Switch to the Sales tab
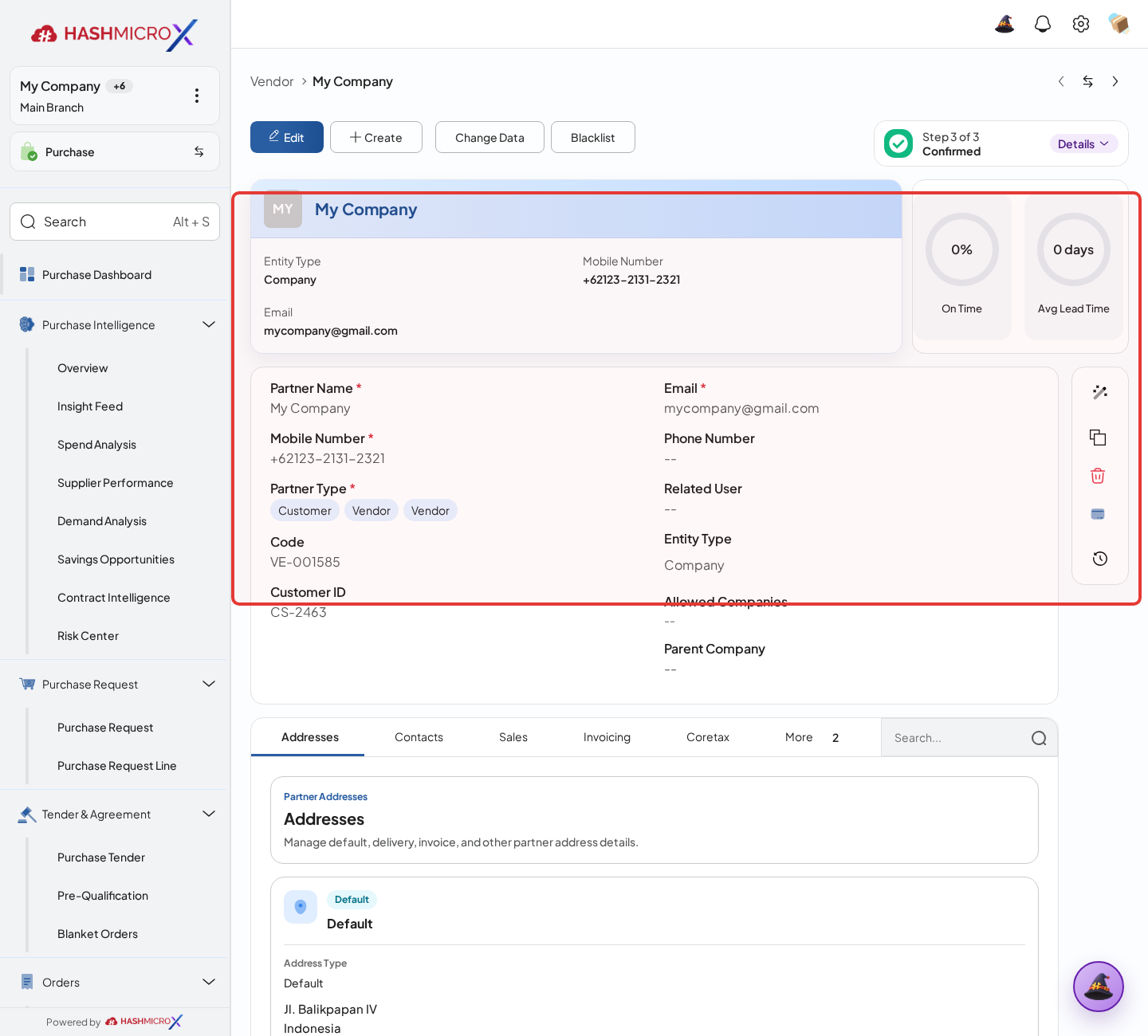Screen dimensions: 1148x1036 (513, 737)
